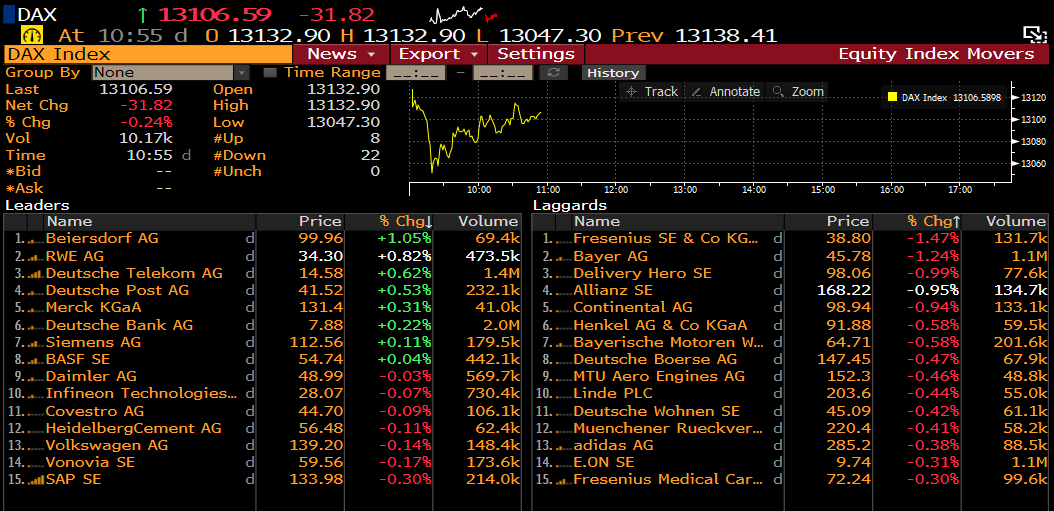Sort Laggards by Volume column header
The width and height of the screenshot is (1054, 511).
point(1006,221)
